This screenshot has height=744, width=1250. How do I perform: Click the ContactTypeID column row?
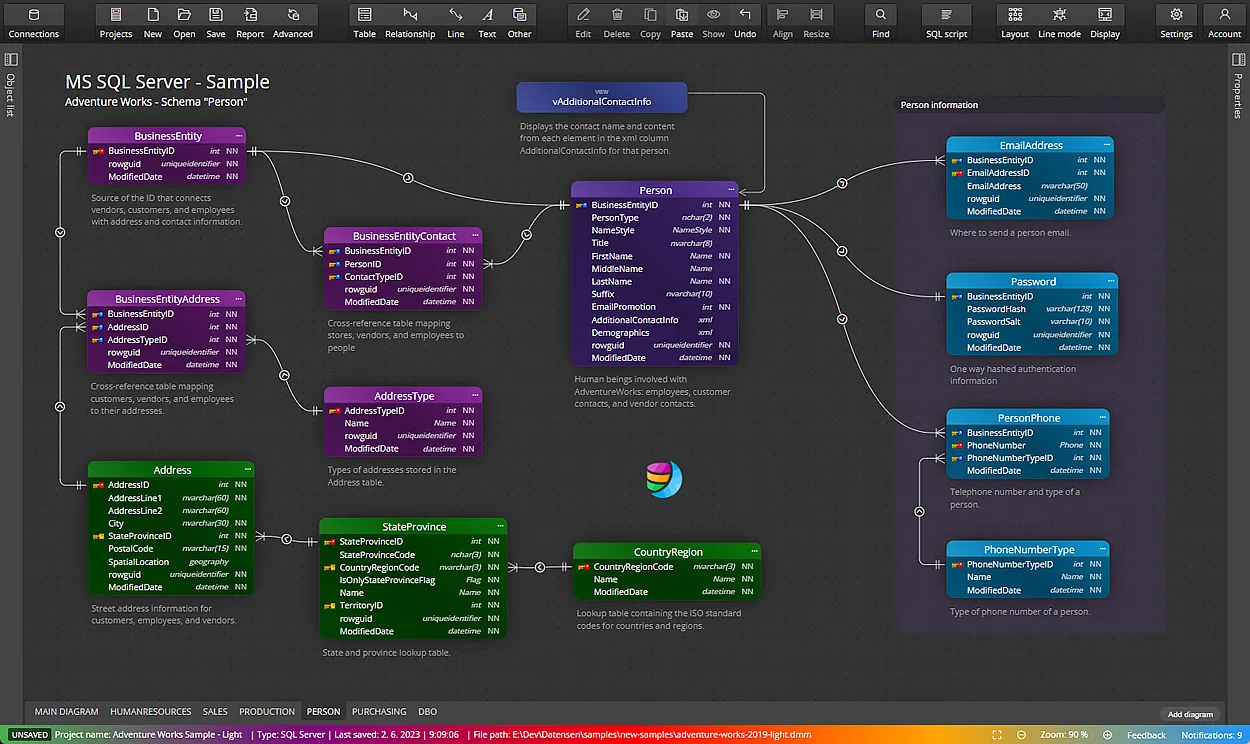[403, 276]
